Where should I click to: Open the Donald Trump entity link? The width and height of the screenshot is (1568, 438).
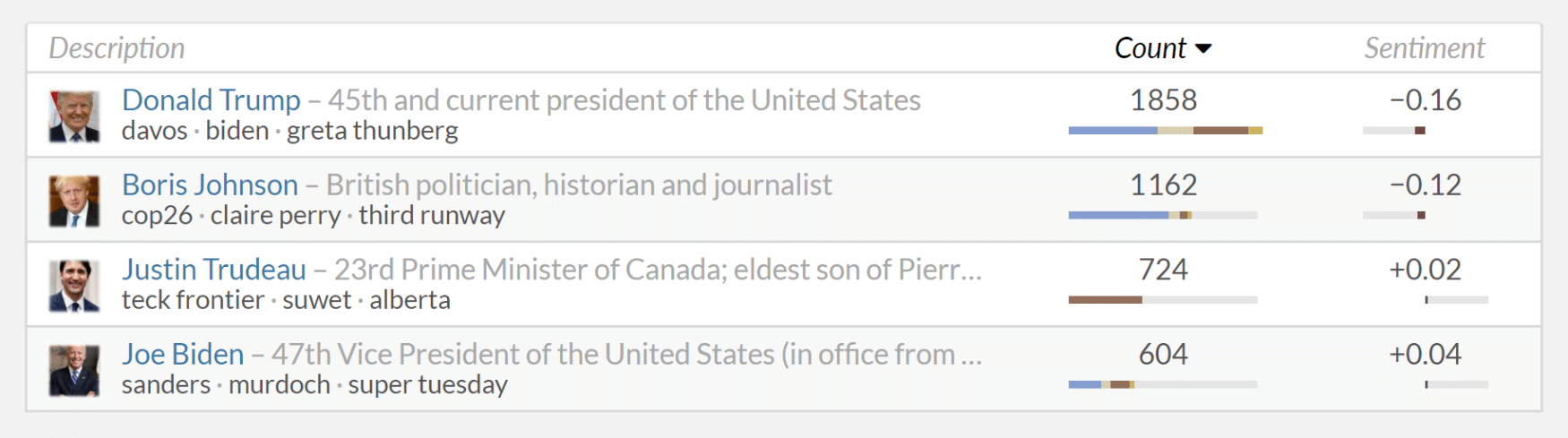pyautogui.click(x=211, y=100)
